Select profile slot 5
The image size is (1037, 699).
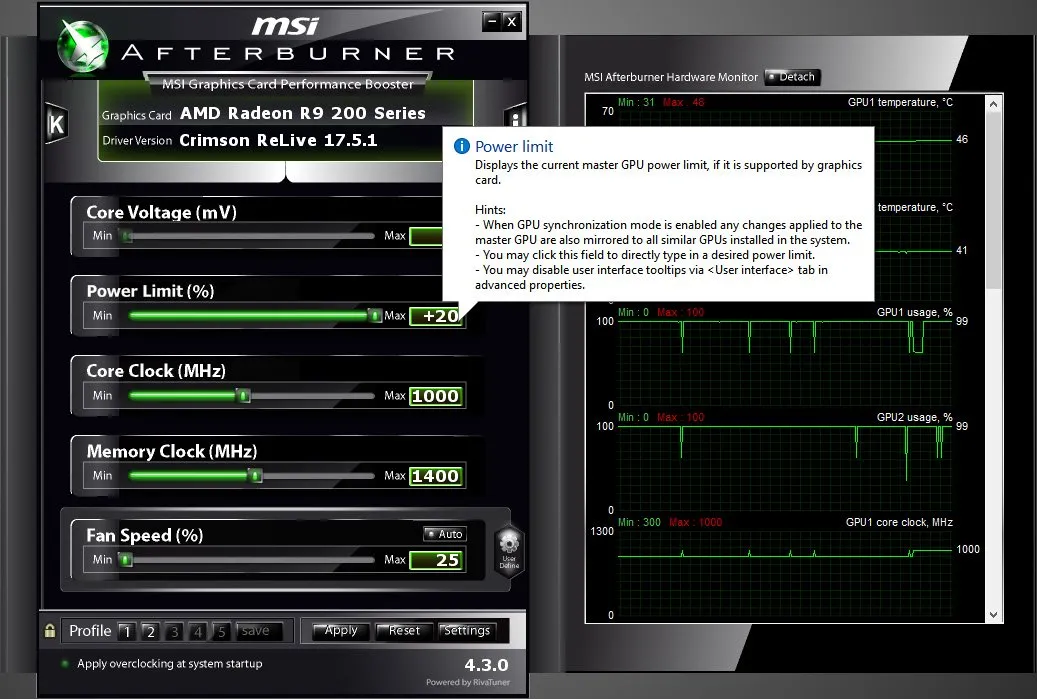(x=222, y=632)
